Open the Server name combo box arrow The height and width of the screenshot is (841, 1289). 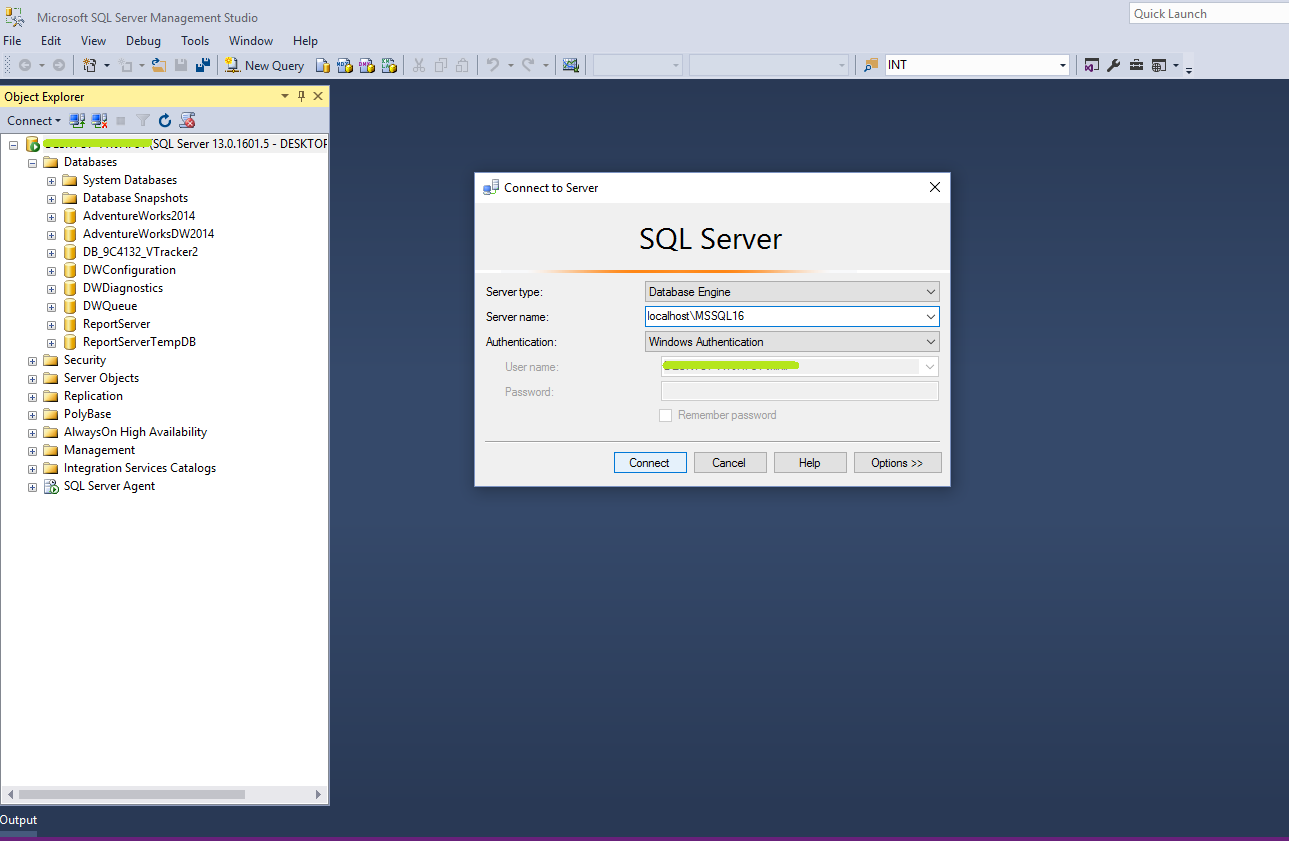(x=930, y=317)
